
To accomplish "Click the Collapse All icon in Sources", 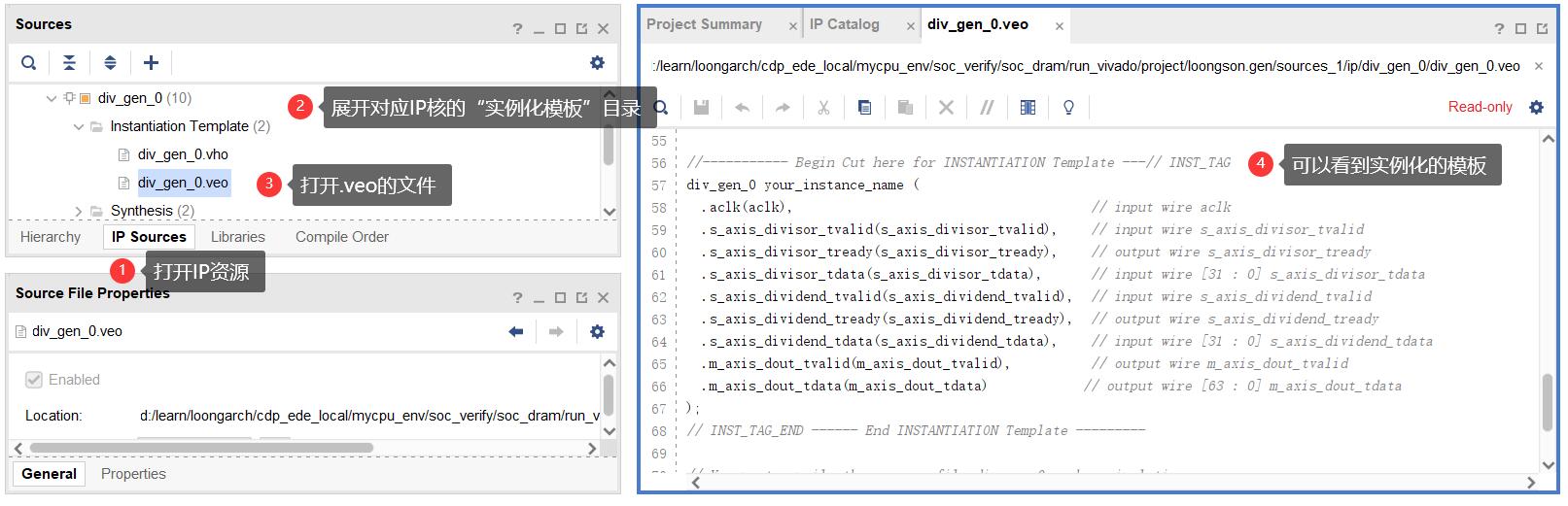I will tap(70, 63).
